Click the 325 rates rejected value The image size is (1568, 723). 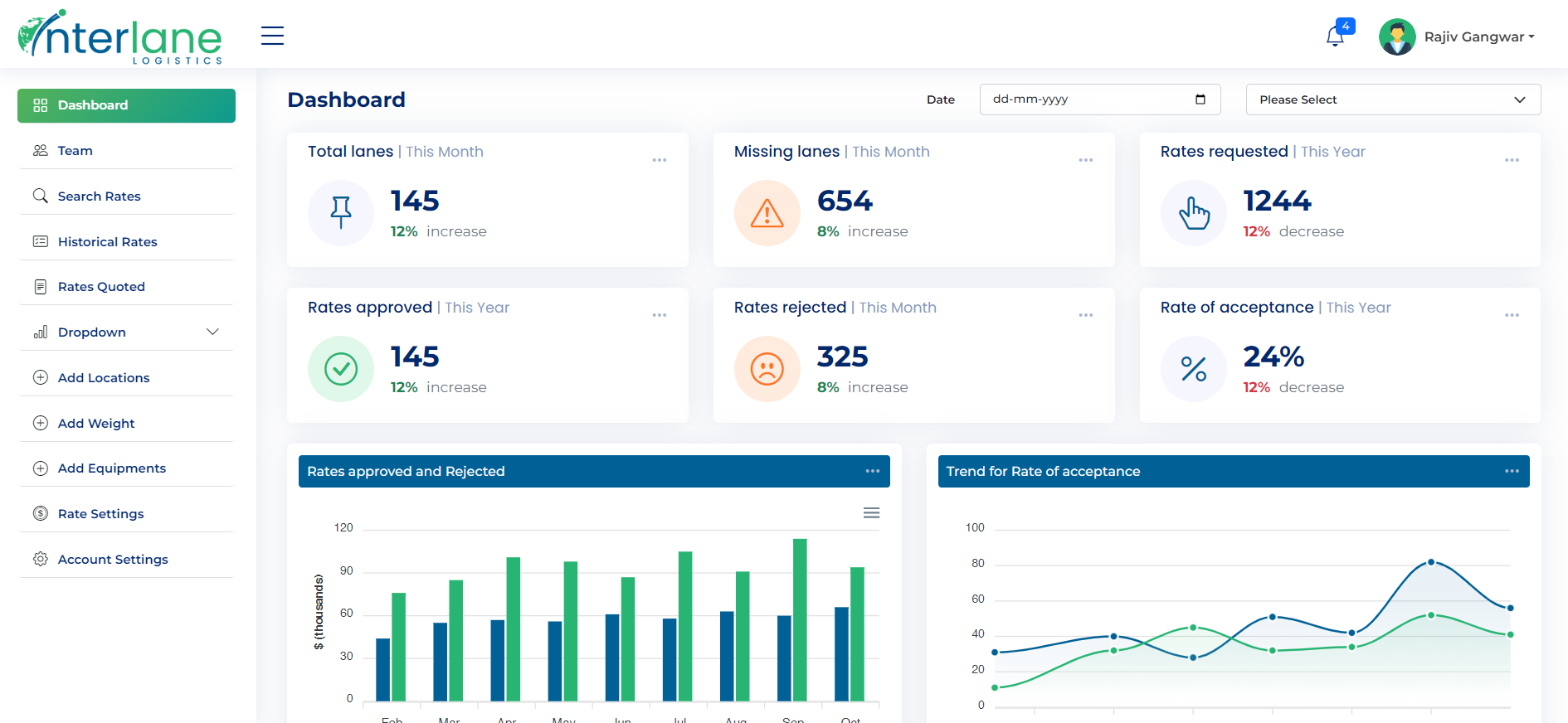coord(843,357)
